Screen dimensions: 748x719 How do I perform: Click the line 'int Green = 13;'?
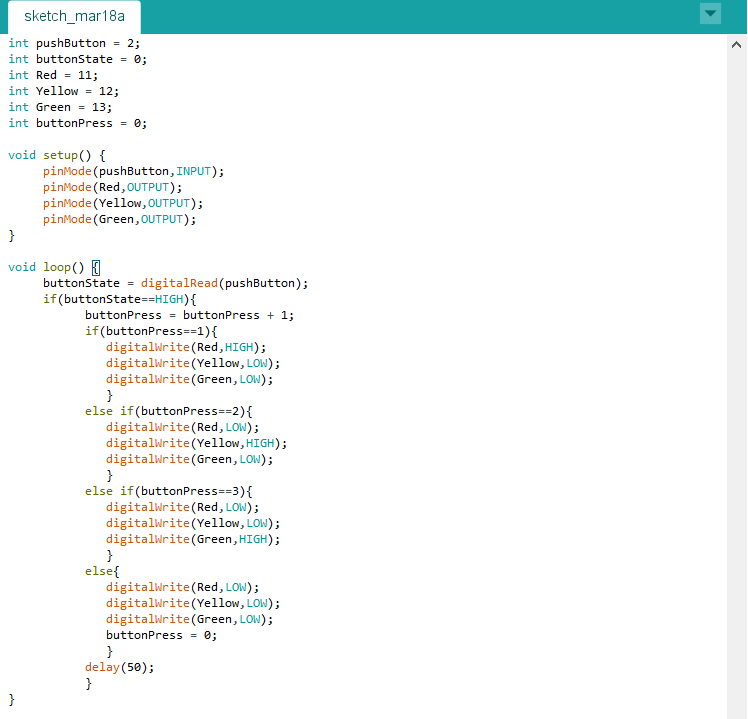(x=60, y=107)
